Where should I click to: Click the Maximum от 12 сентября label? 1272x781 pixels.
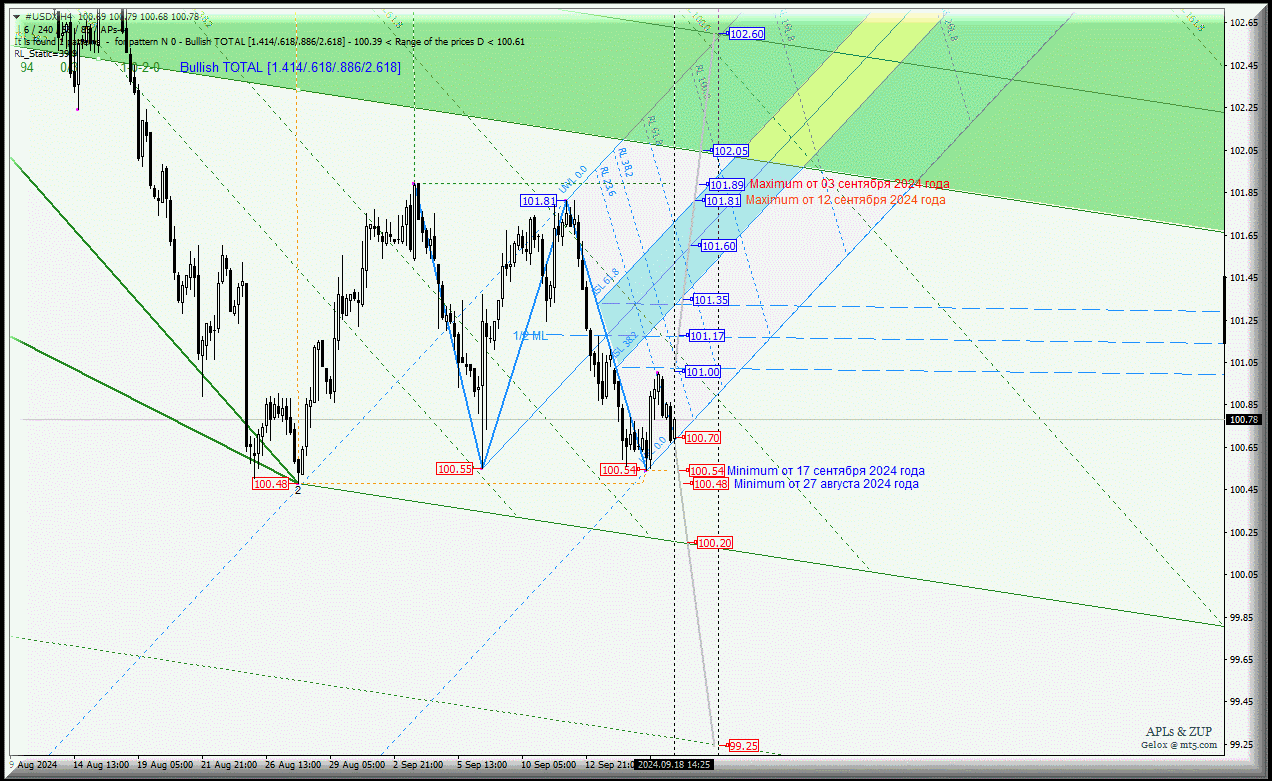click(x=845, y=200)
